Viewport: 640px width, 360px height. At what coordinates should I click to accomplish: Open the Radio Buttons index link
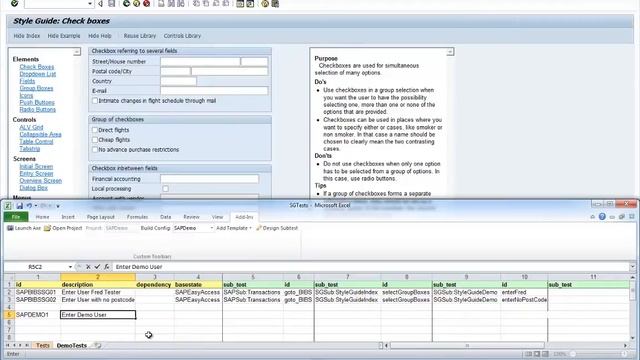click(x=38, y=109)
